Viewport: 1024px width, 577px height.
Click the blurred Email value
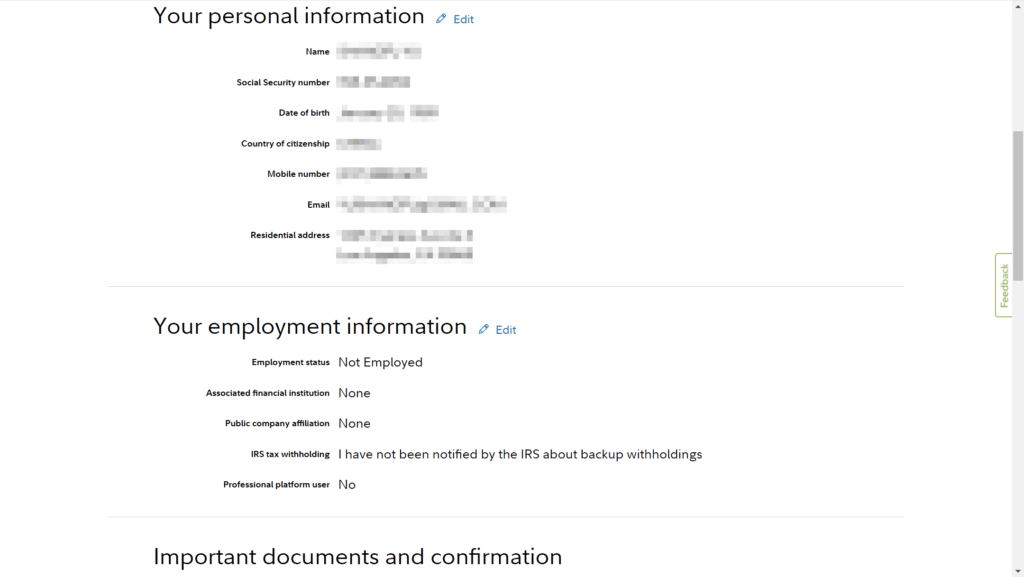(x=421, y=204)
